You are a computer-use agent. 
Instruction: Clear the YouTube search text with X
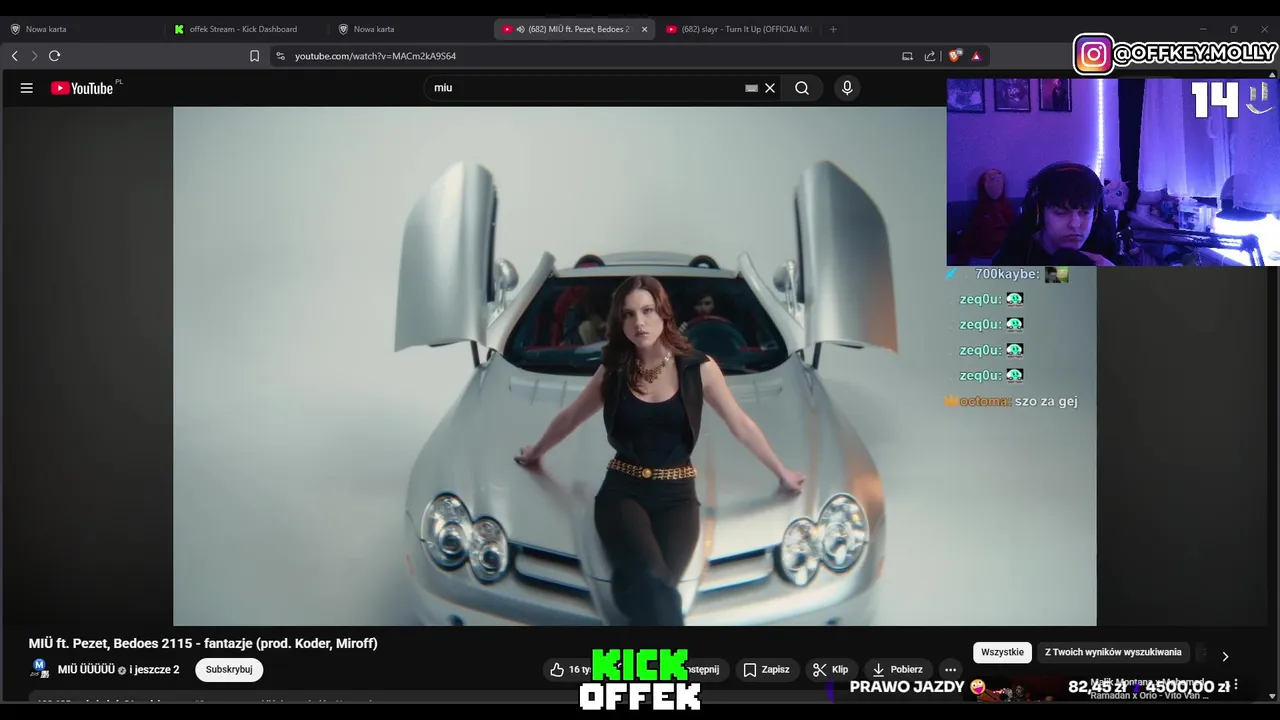point(770,88)
